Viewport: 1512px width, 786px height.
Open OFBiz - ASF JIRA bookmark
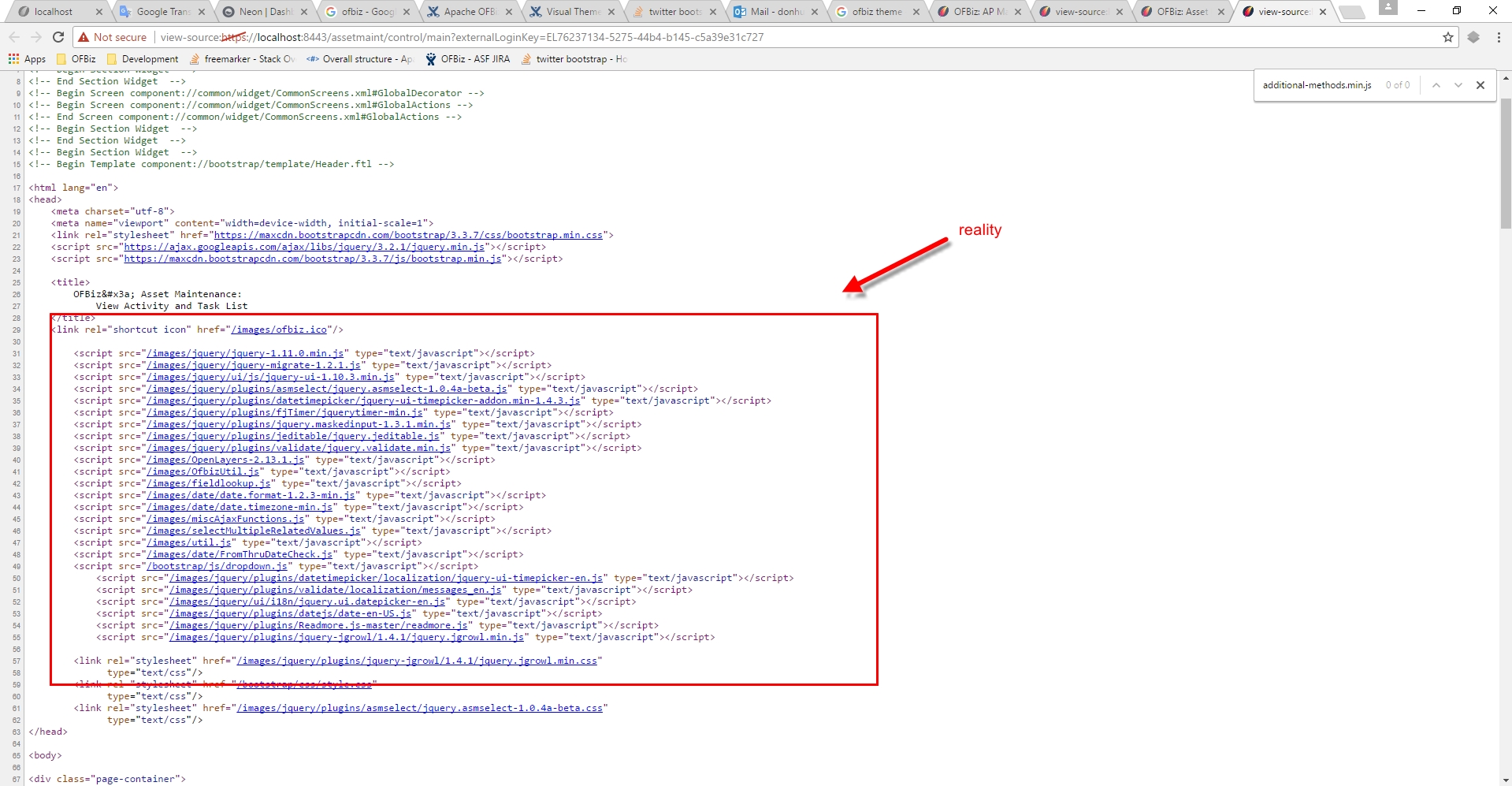point(468,59)
